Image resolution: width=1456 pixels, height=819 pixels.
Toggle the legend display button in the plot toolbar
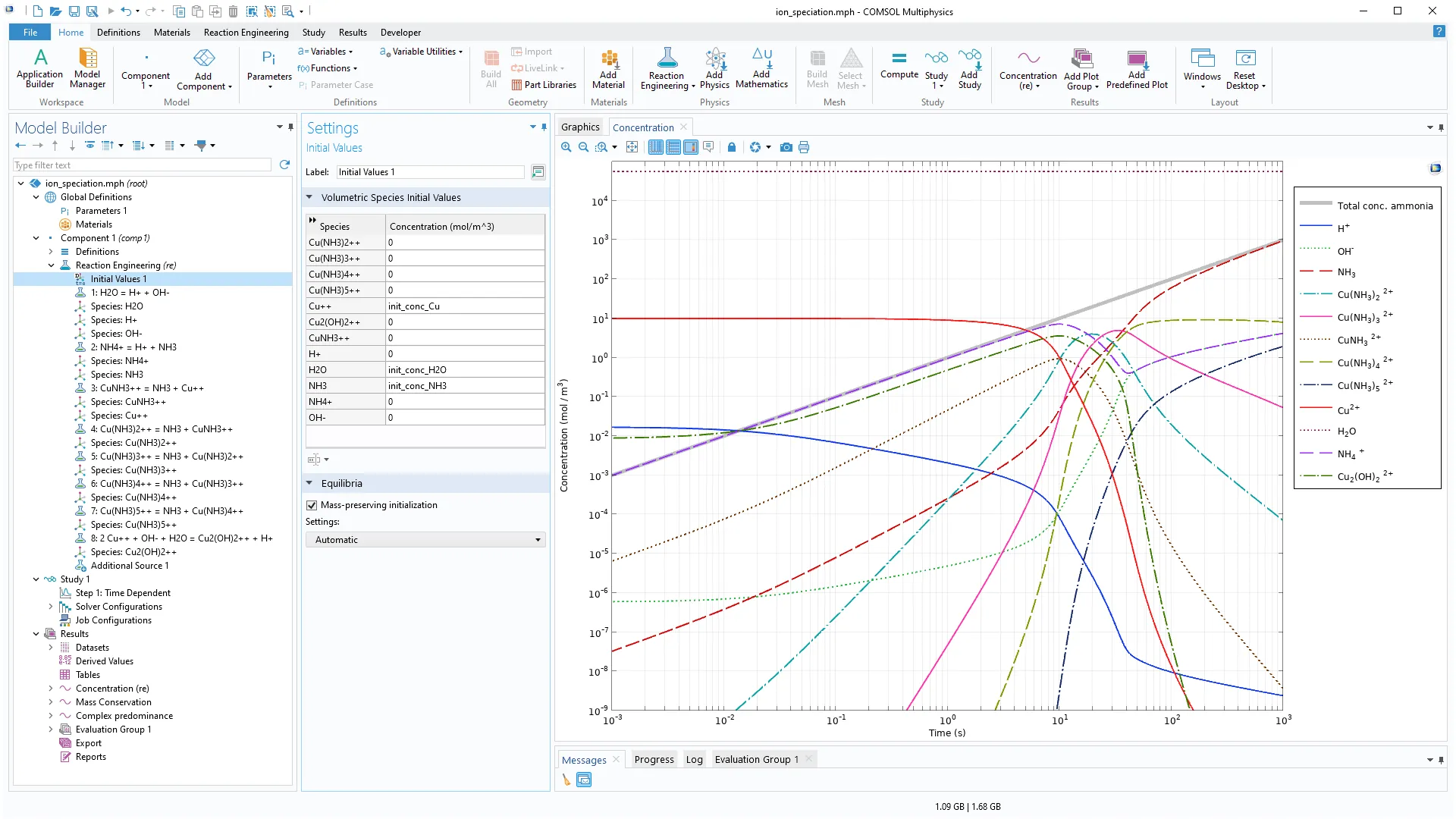tap(691, 147)
